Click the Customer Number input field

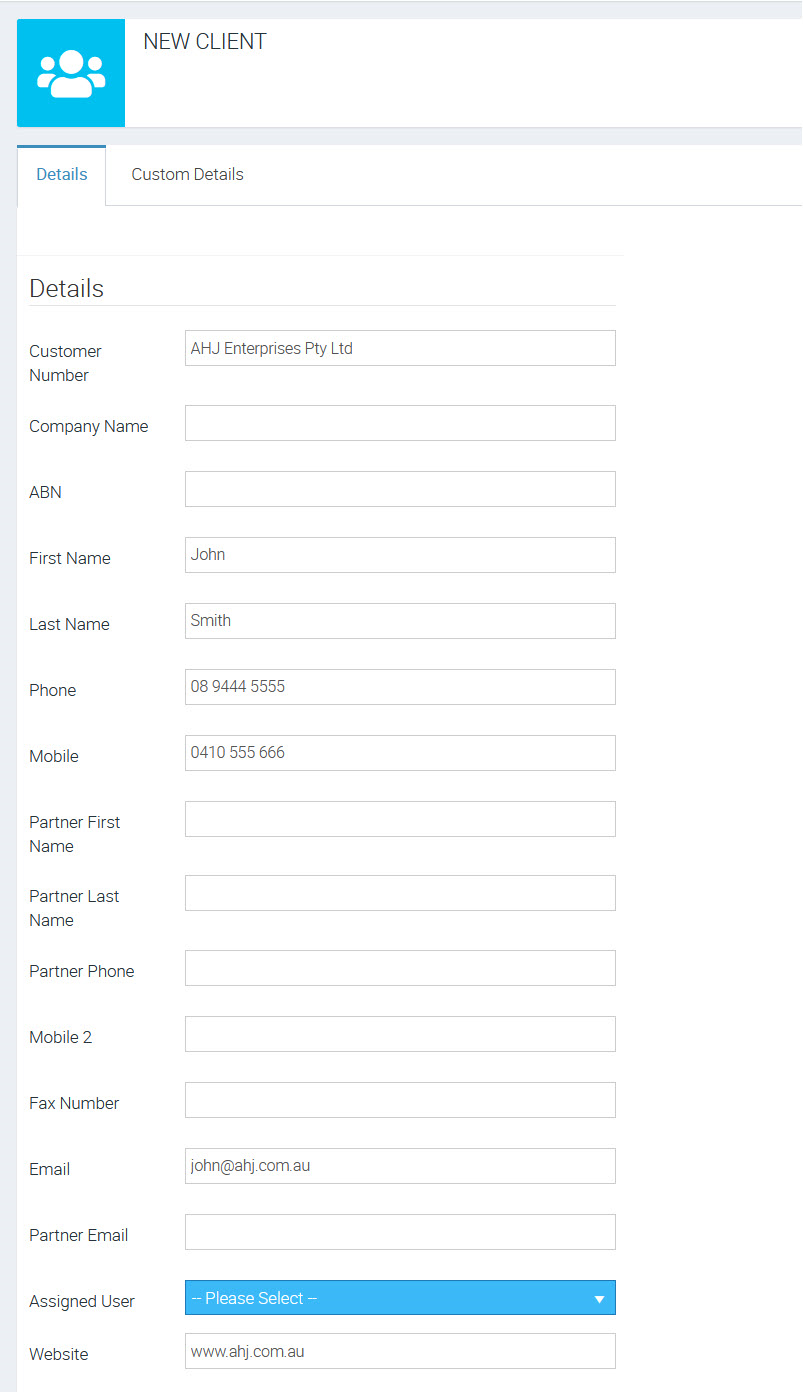(400, 348)
